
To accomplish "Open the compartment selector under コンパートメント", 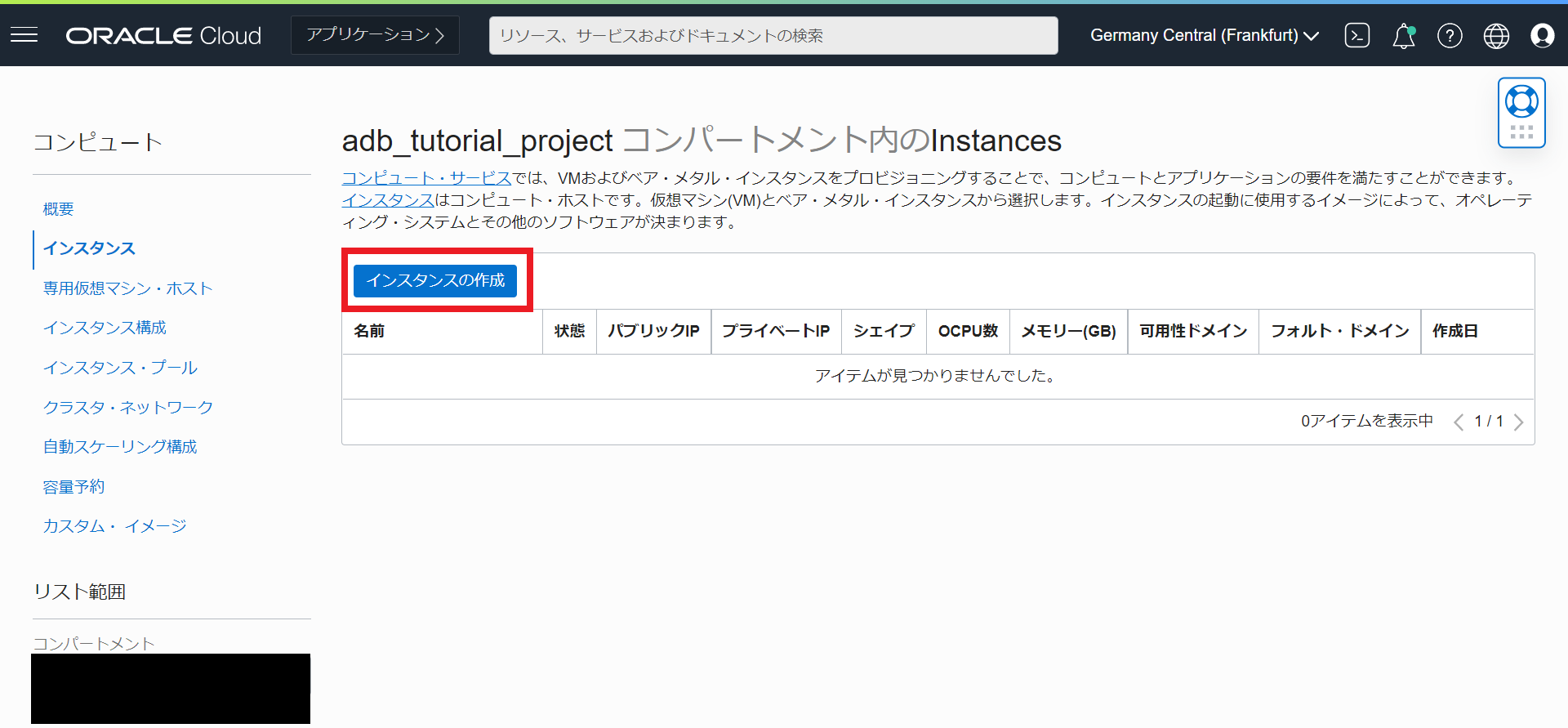I will [171, 689].
